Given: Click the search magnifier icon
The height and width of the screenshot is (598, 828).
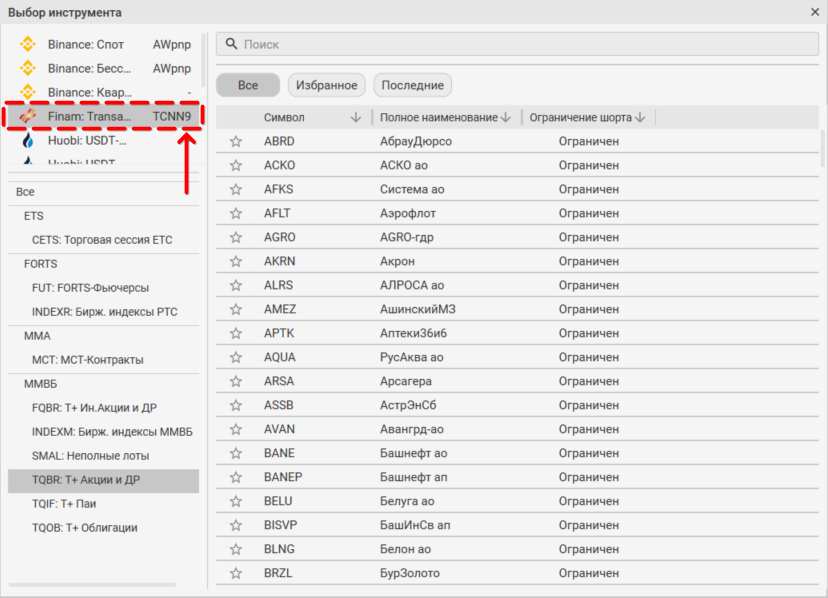Looking at the screenshot, I should coord(231,44).
